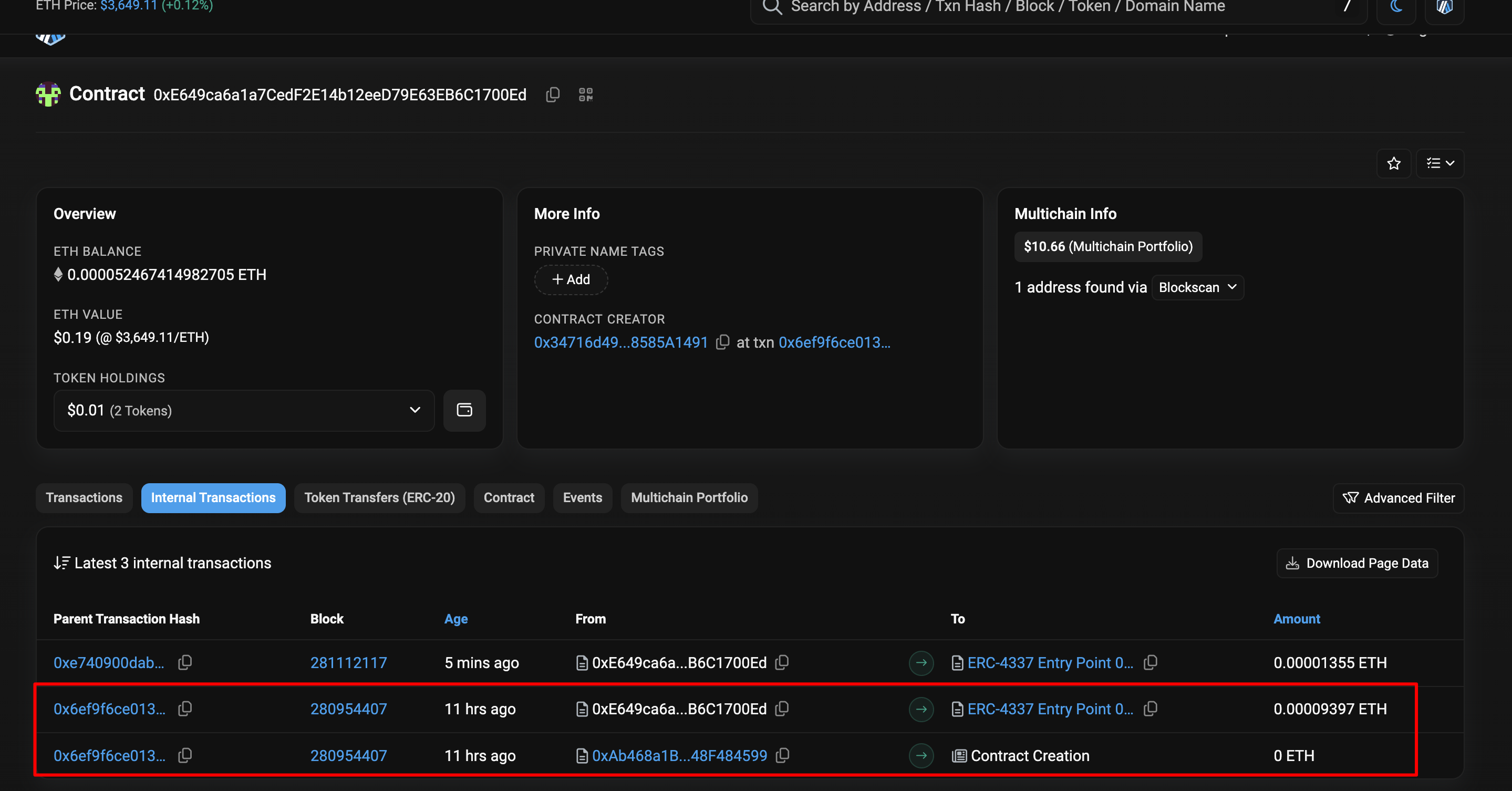Copy From address in 5 mins ago row
This screenshot has width=1512, height=791.
point(781,662)
